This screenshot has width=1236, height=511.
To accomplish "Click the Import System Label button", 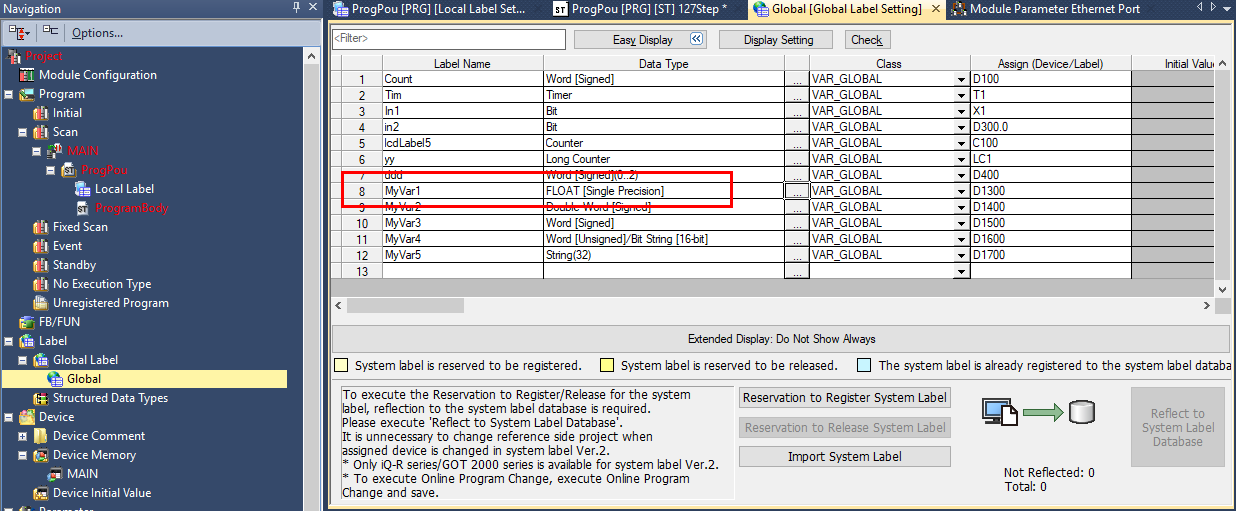I will (x=844, y=457).
